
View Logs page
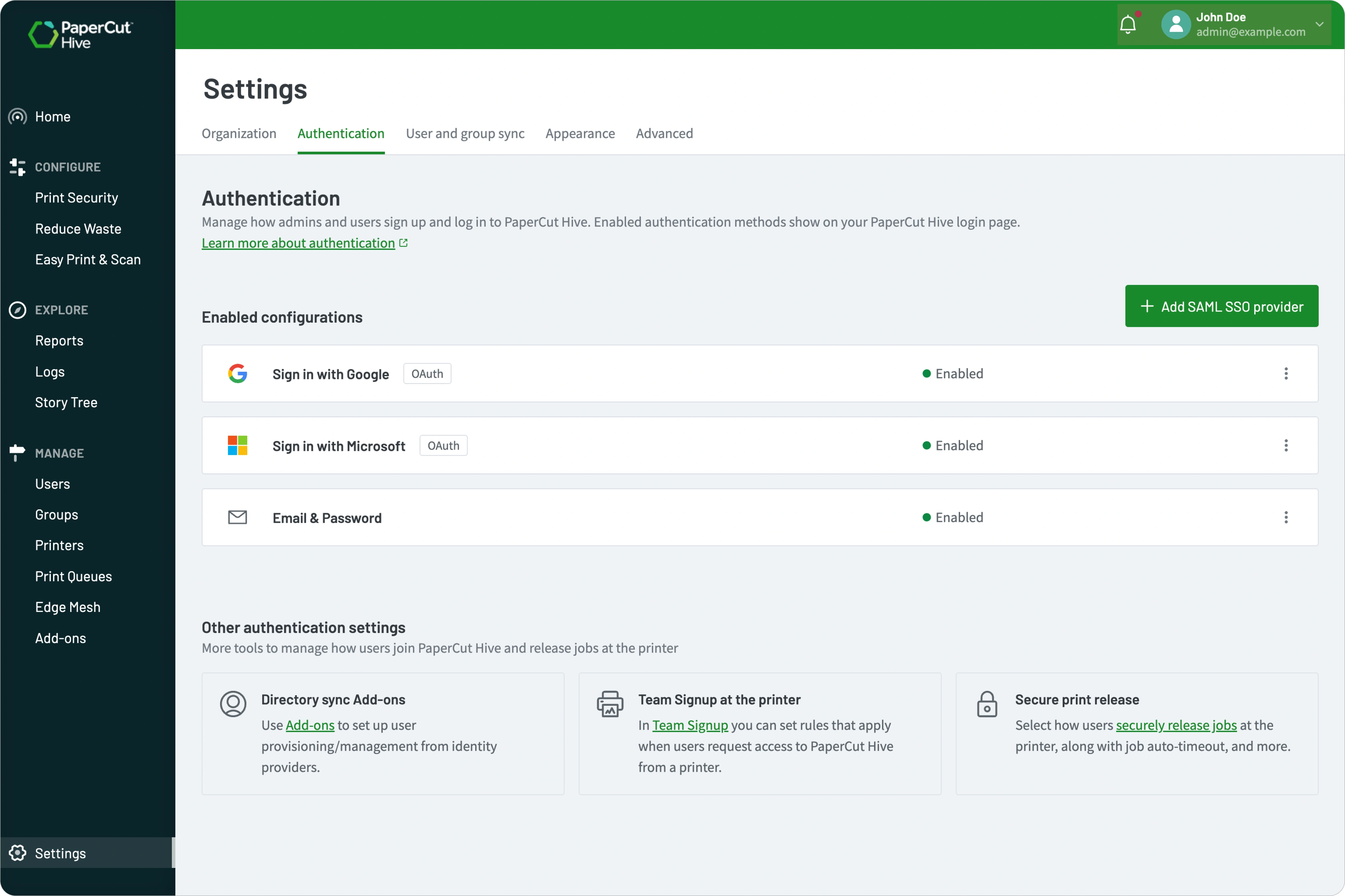pyautogui.click(x=50, y=371)
